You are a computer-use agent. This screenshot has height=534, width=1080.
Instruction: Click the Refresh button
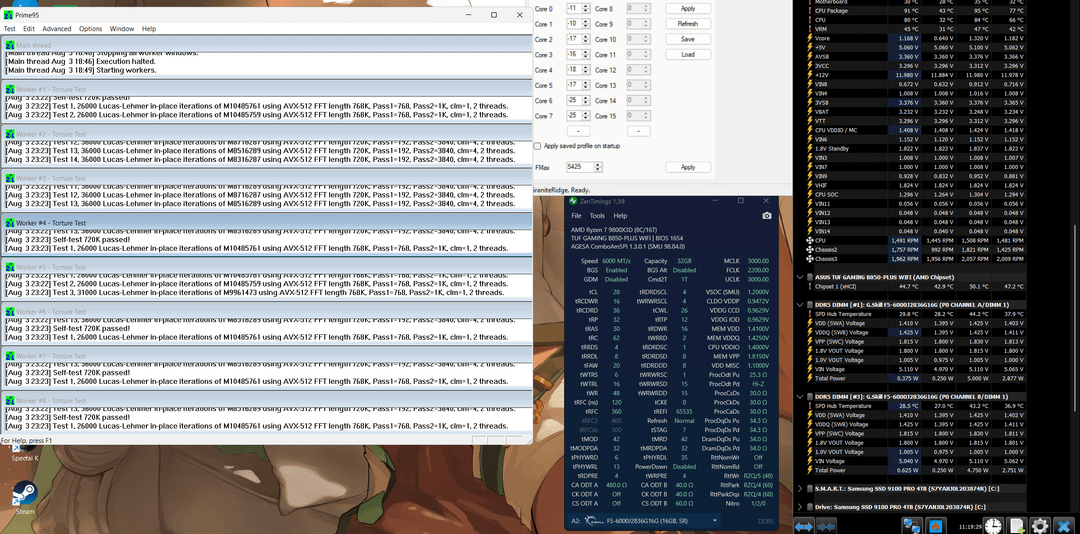coord(688,23)
